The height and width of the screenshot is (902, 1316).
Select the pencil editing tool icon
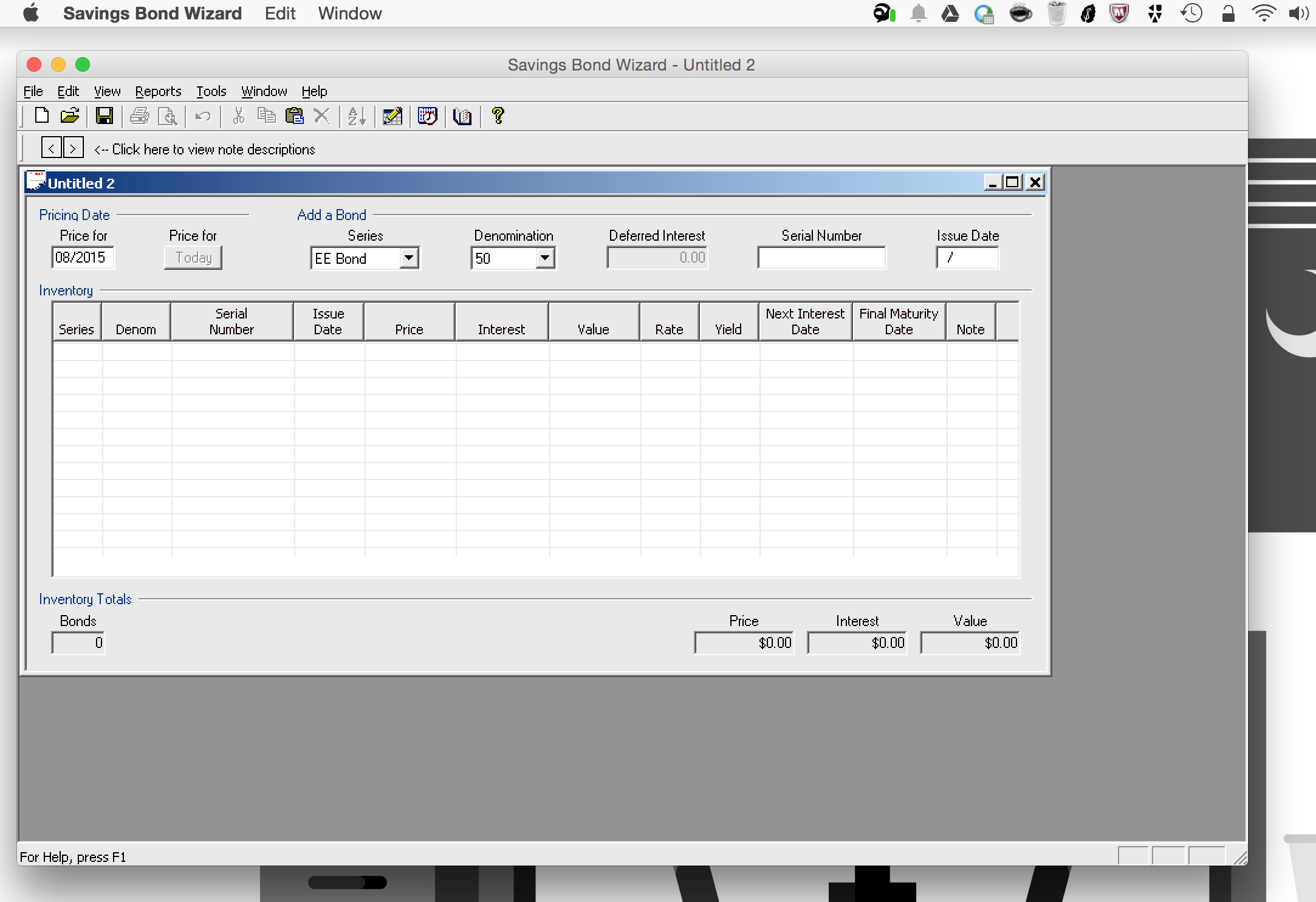(x=392, y=115)
